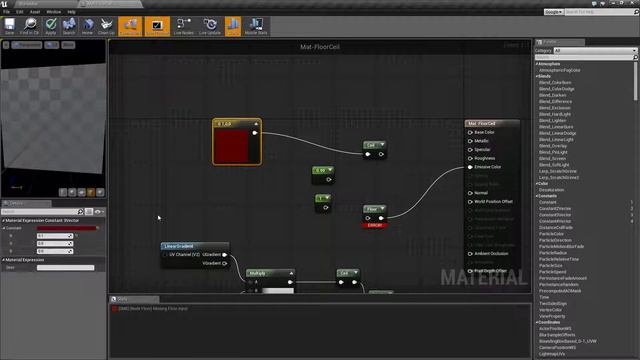Screen dimensions: 640x360
Task: Toggle the Mobile Stats toolbar button
Action: pos(256,26)
